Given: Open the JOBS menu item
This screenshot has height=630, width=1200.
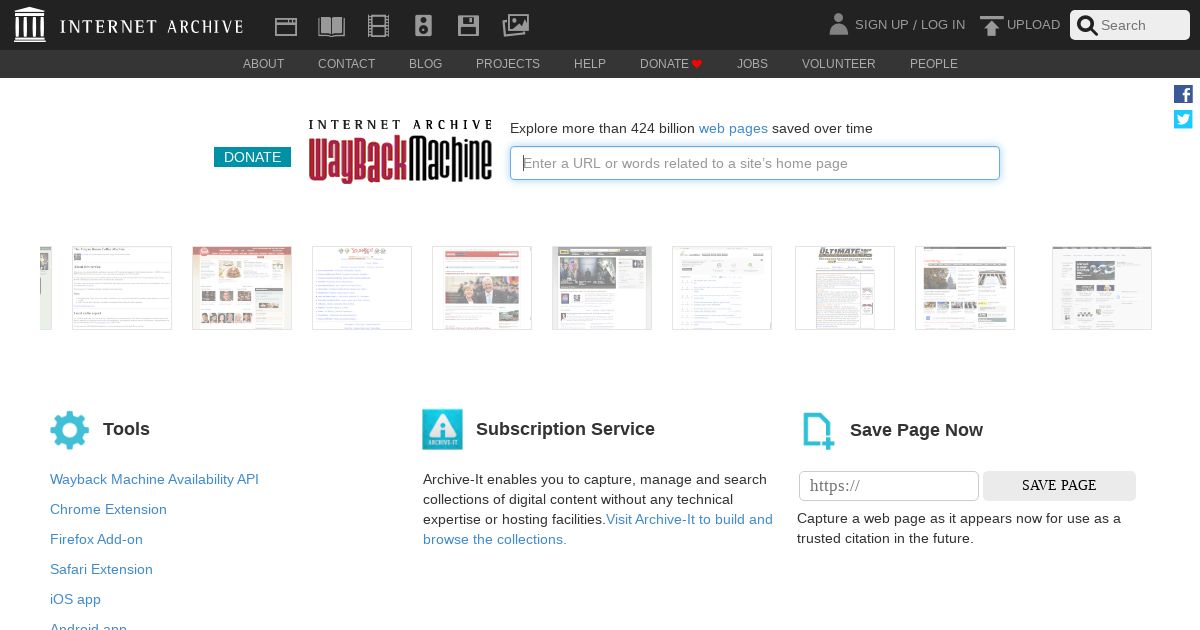Looking at the screenshot, I should click(x=752, y=64).
